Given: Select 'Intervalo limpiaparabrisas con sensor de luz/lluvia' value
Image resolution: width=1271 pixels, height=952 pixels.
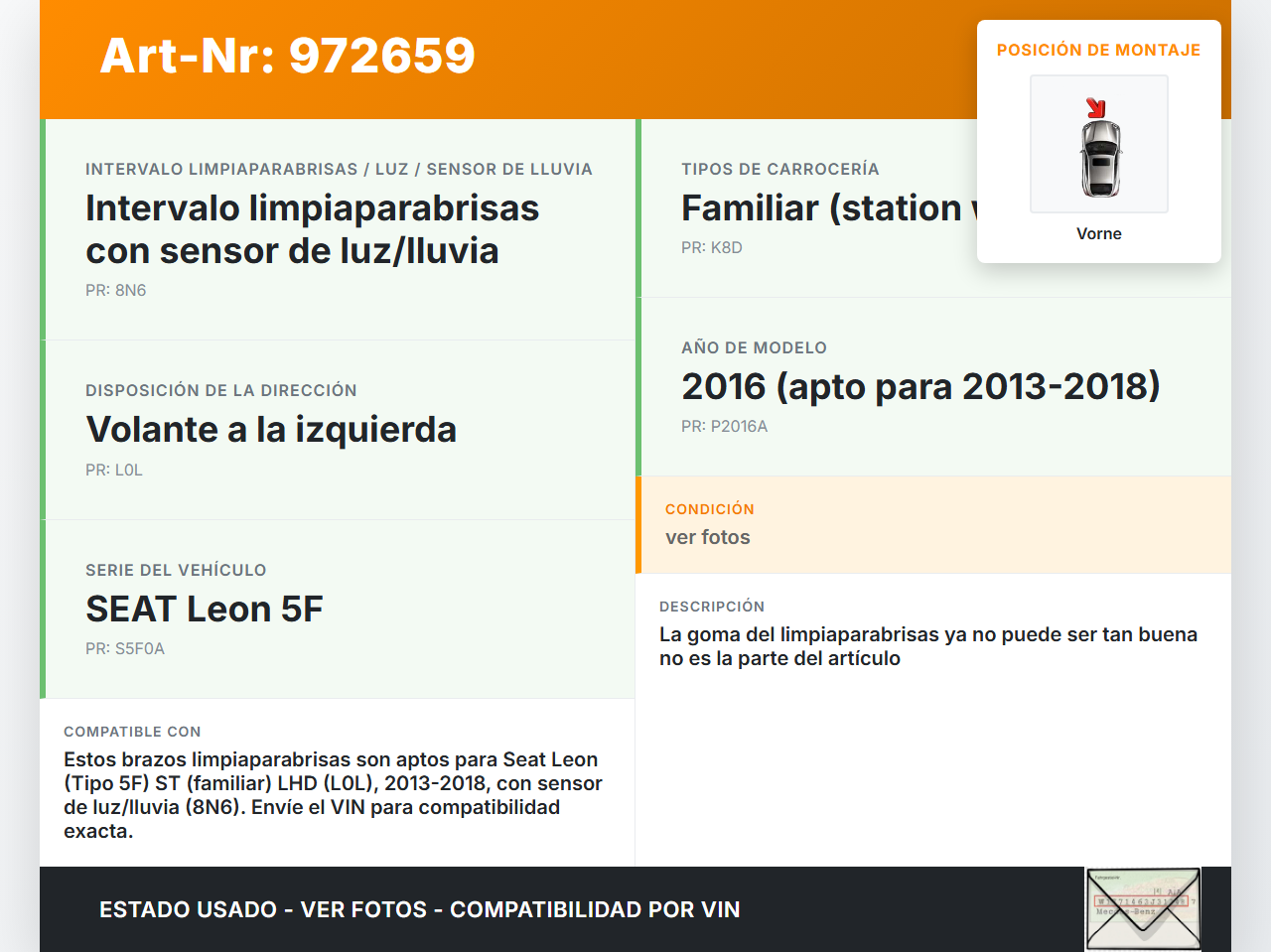Looking at the screenshot, I should point(313,229).
